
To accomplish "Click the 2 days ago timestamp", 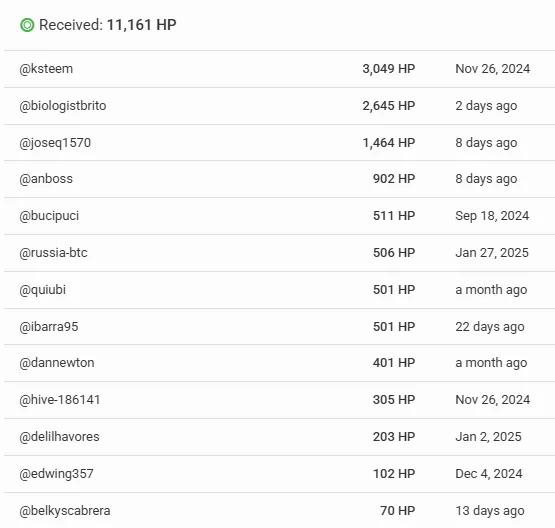I will [486, 106].
